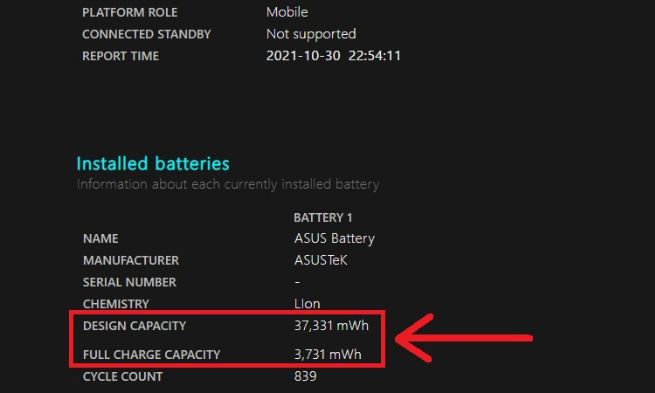Image resolution: width=655 pixels, height=393 pixels.
Task: Click the CONNECTED STANDBY label
Action: click(x=147, y=34)
